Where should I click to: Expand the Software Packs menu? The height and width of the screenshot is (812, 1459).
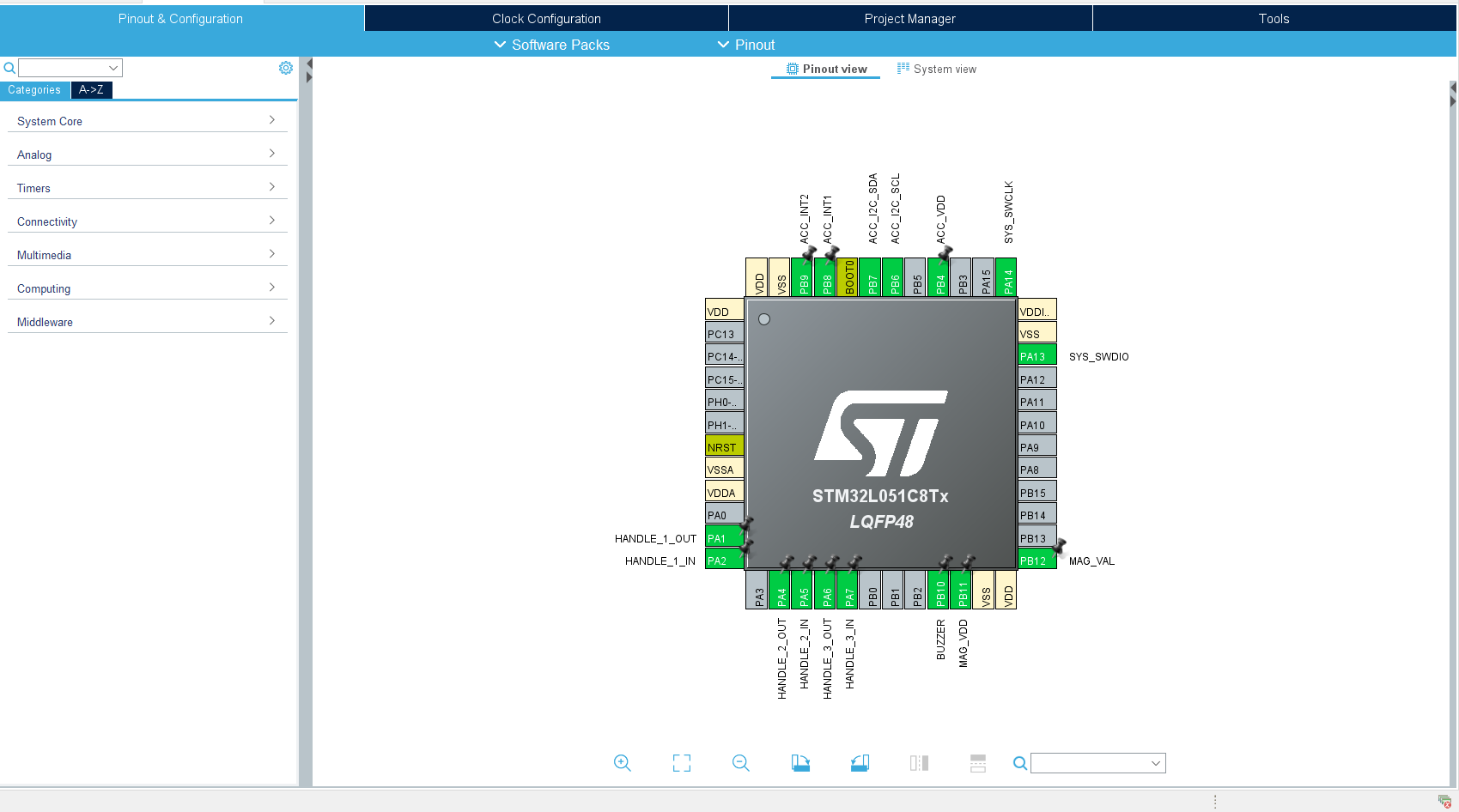click(551, 45)
